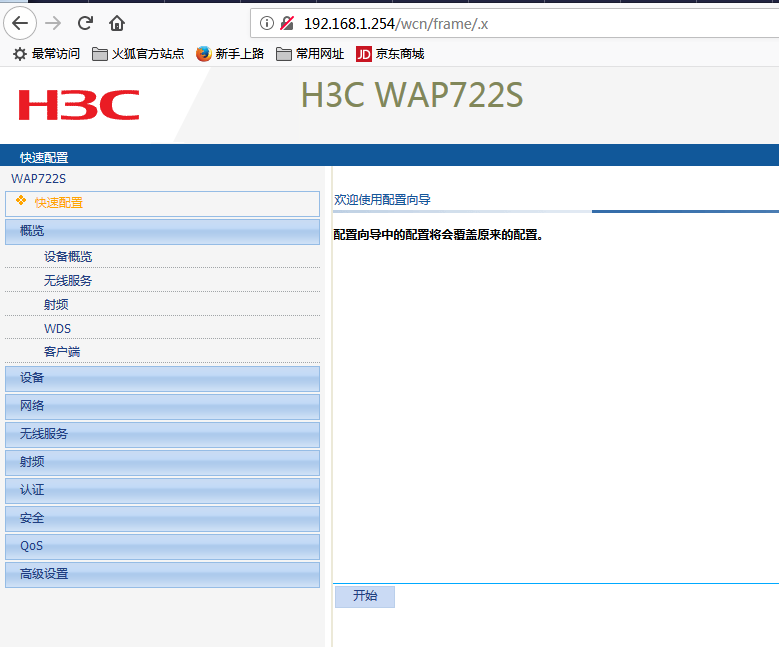Open 设备概览 submenu item
The width and height of the screenshot is (779, 647).
pos(68,257)
